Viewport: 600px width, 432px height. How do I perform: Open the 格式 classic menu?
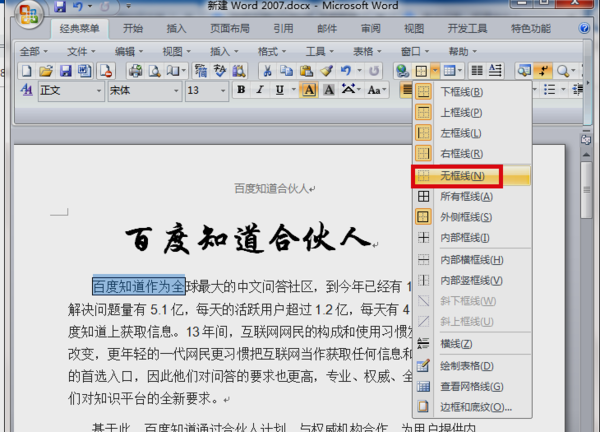coord(272,51)
